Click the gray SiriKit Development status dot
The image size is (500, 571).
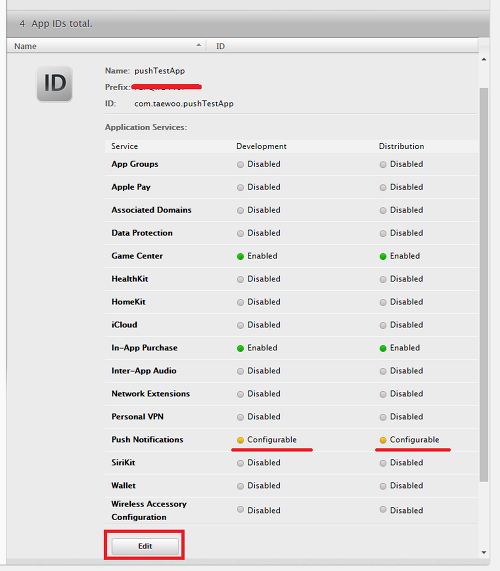[x=240, y=463]
